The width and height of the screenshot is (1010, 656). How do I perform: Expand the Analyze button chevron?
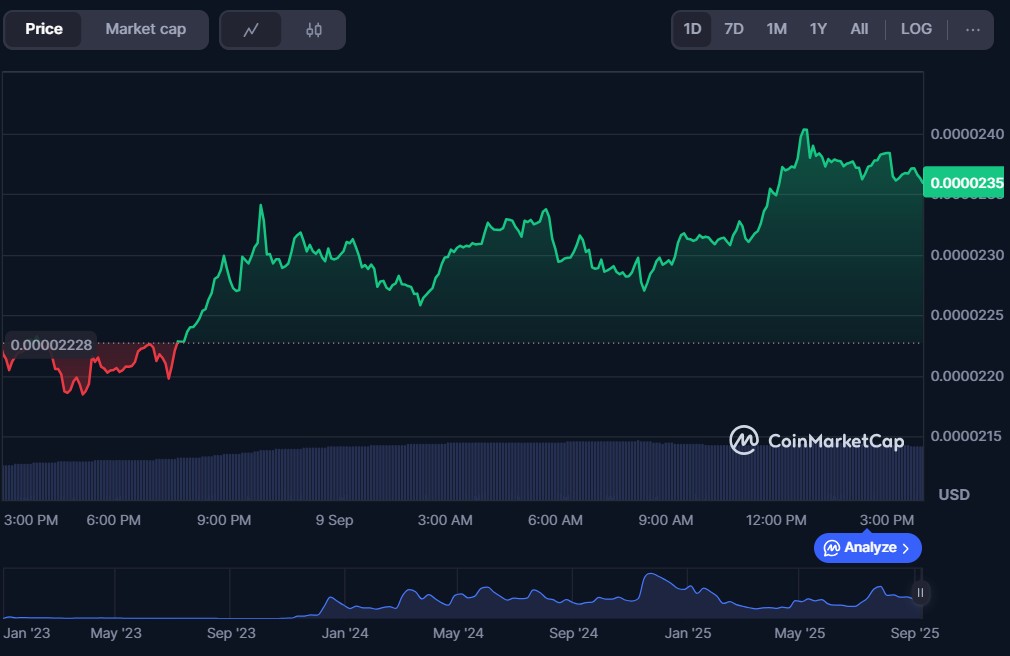click(906, 548)
